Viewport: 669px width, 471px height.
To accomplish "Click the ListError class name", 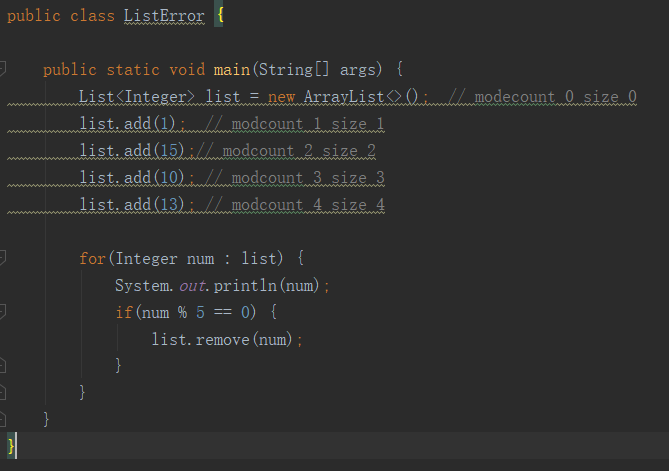I will pos(164,16).
